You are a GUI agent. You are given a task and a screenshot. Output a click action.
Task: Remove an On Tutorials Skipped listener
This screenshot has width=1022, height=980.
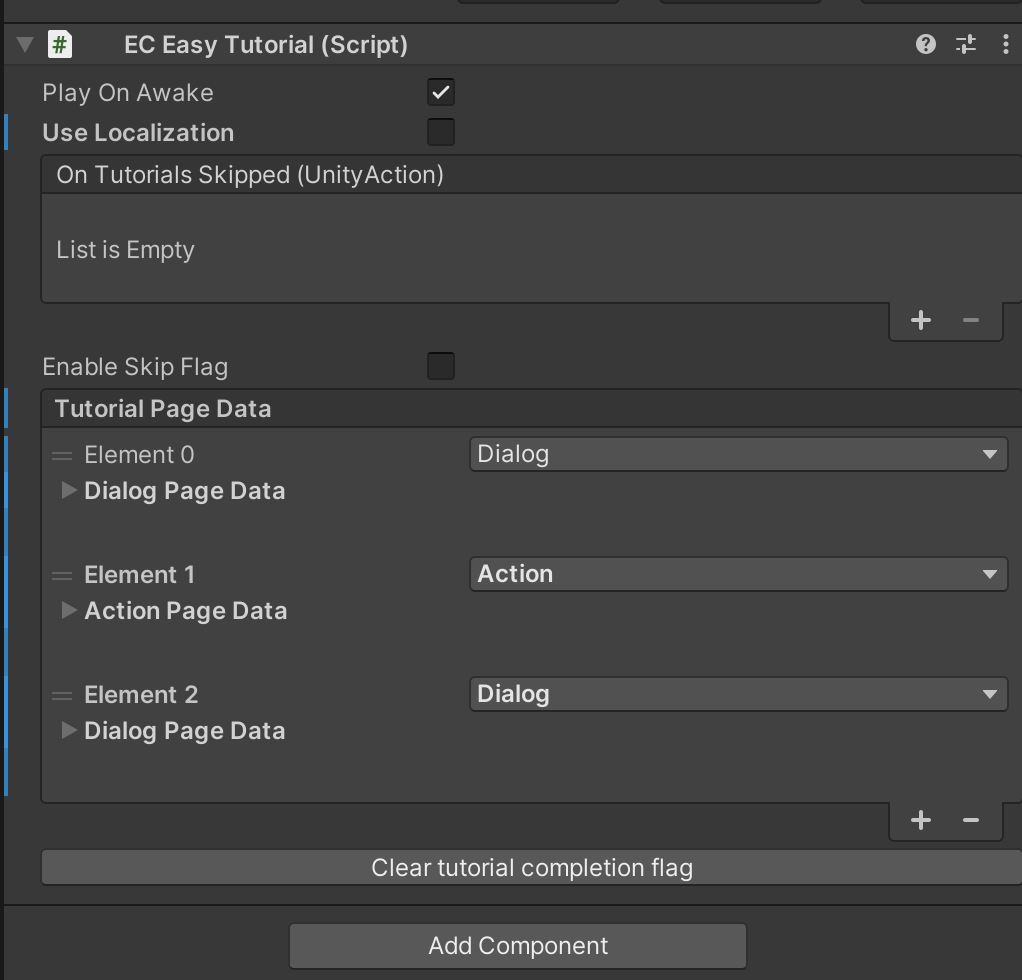(x=971, y=320)
